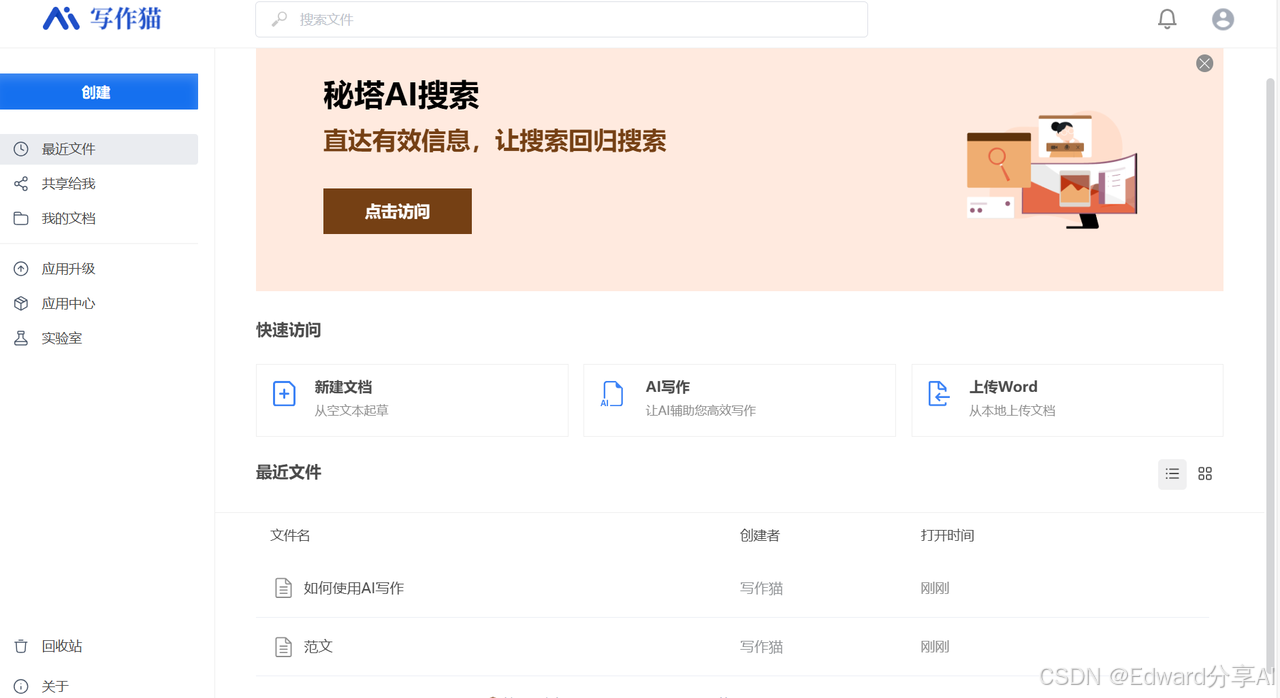The width and height of the screenshot is (1280, 698).
Task: Open the file 如何使用AI写作
Action: 354,588
